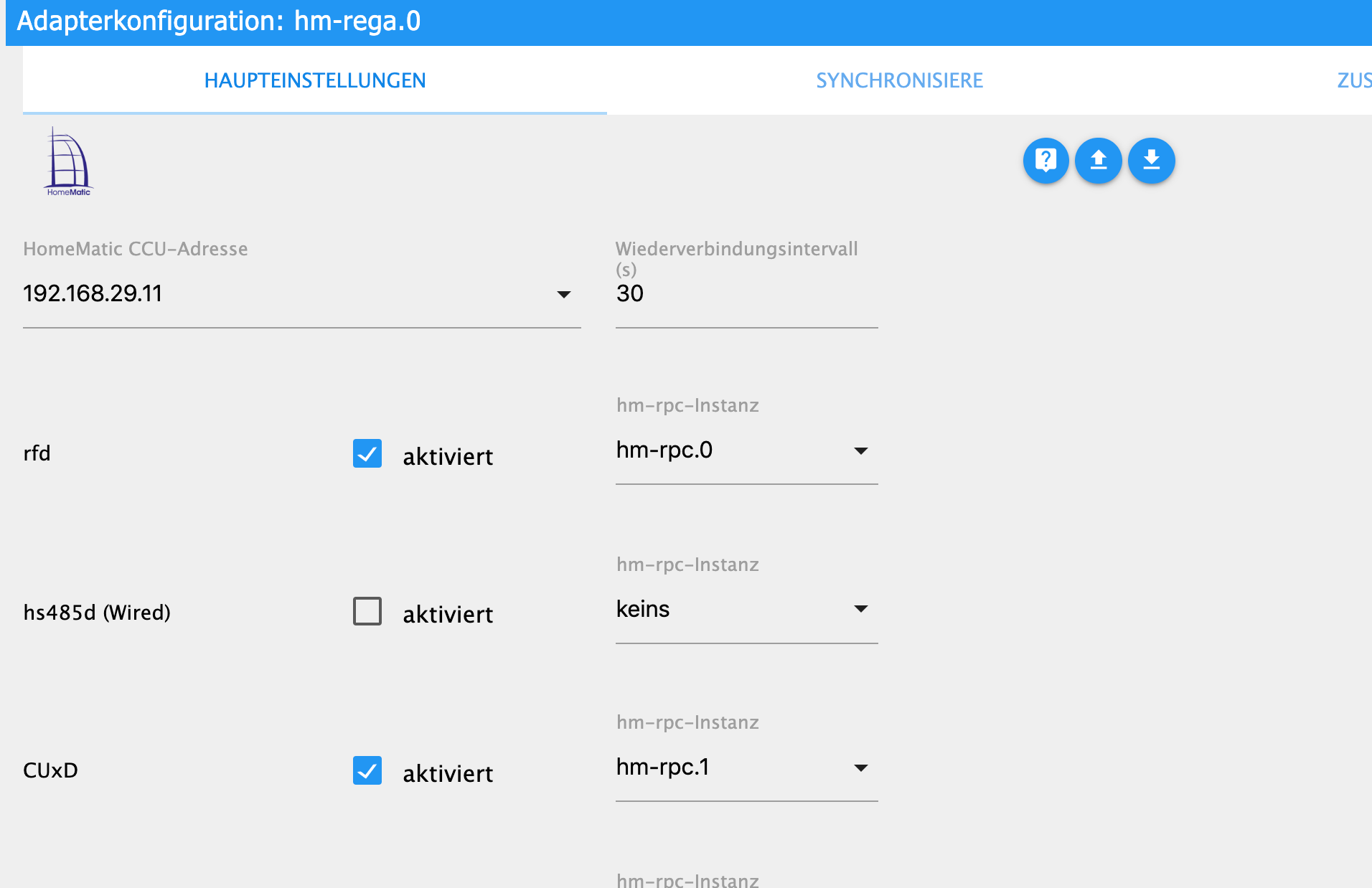The width and height of the screenshot is (1372, 888).
Task: Click the Adapterkonfiguration: hm-rega.0 title bar
Action: (x=219, y=22)
